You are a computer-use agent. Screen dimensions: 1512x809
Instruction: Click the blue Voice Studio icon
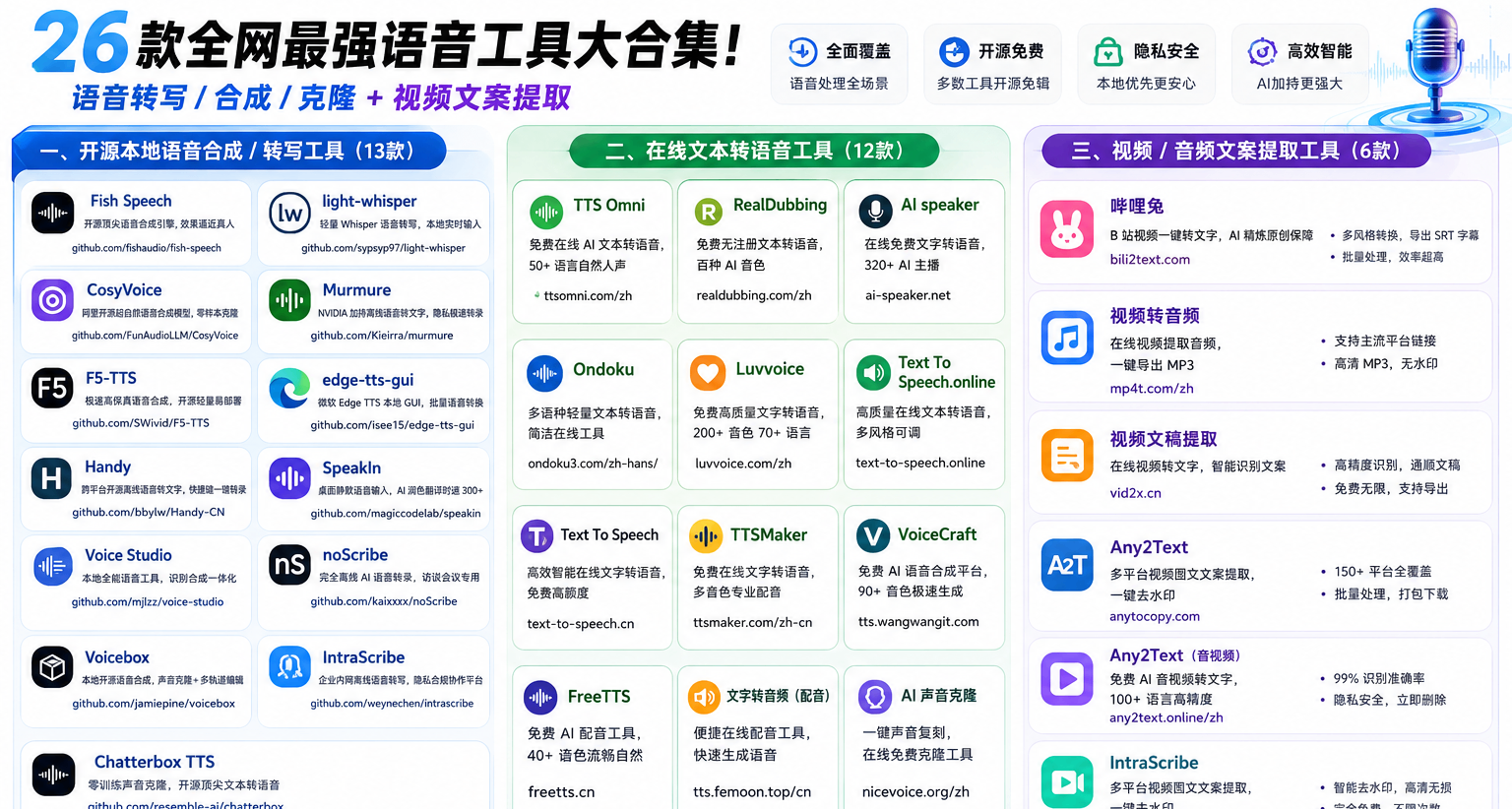point(52,566)
